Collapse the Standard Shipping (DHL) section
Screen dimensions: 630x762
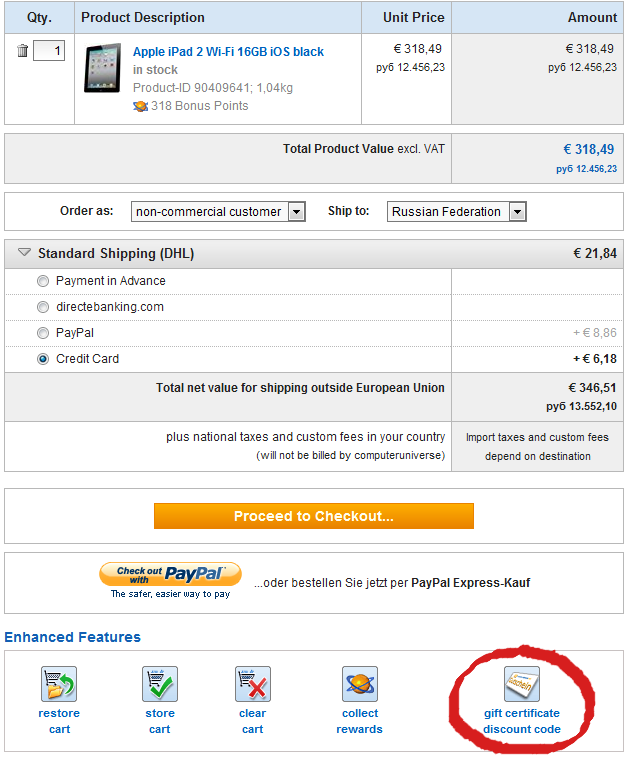coord(24,253)
